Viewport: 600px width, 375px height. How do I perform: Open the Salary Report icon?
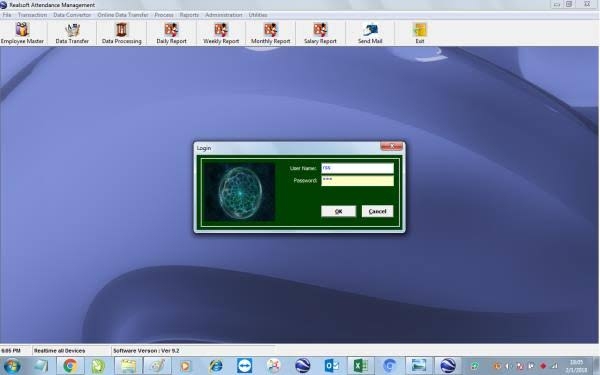click(x=320, y=33)
